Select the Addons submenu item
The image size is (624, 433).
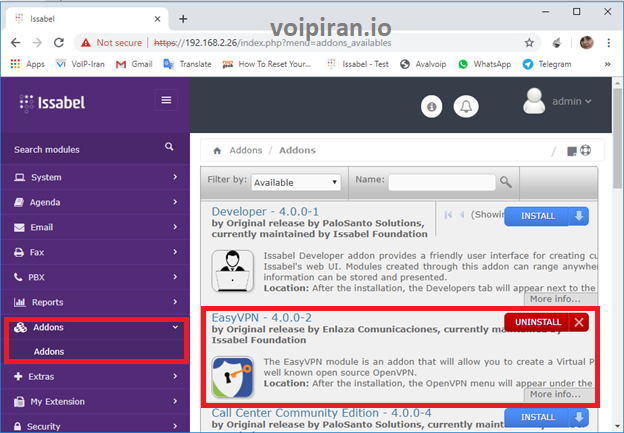tap(49, 352)
